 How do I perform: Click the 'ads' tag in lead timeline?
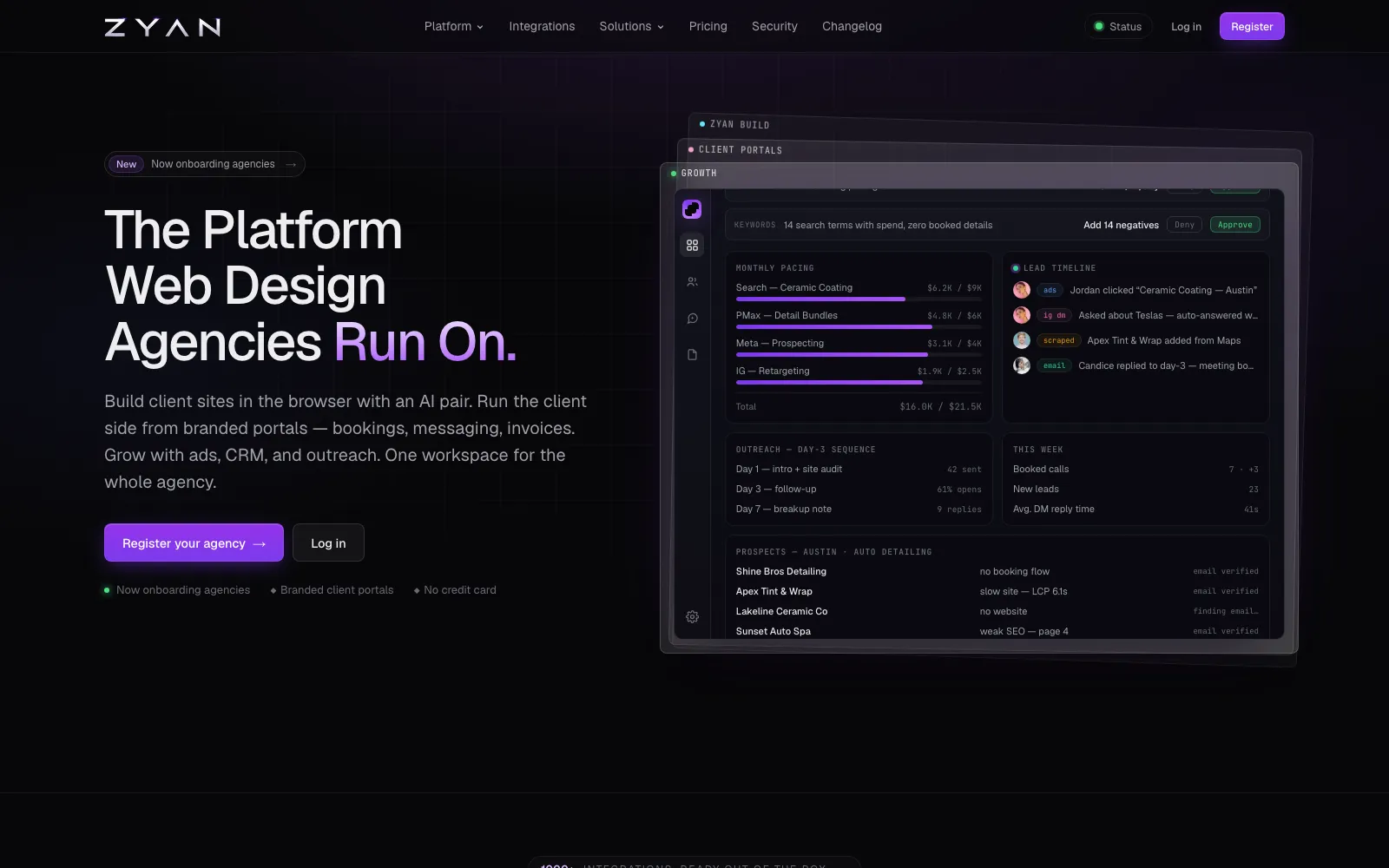click(x=1050, y=290)
